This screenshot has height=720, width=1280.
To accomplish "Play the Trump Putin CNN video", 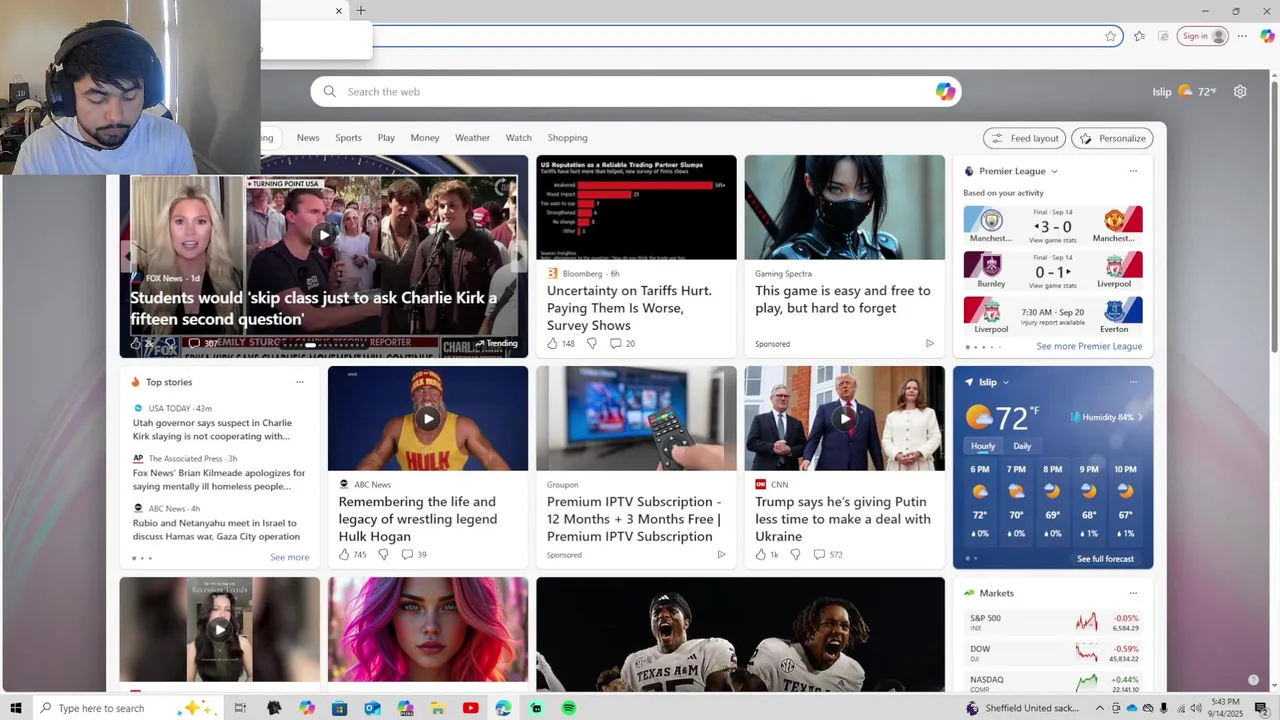I will coord(844,418).
